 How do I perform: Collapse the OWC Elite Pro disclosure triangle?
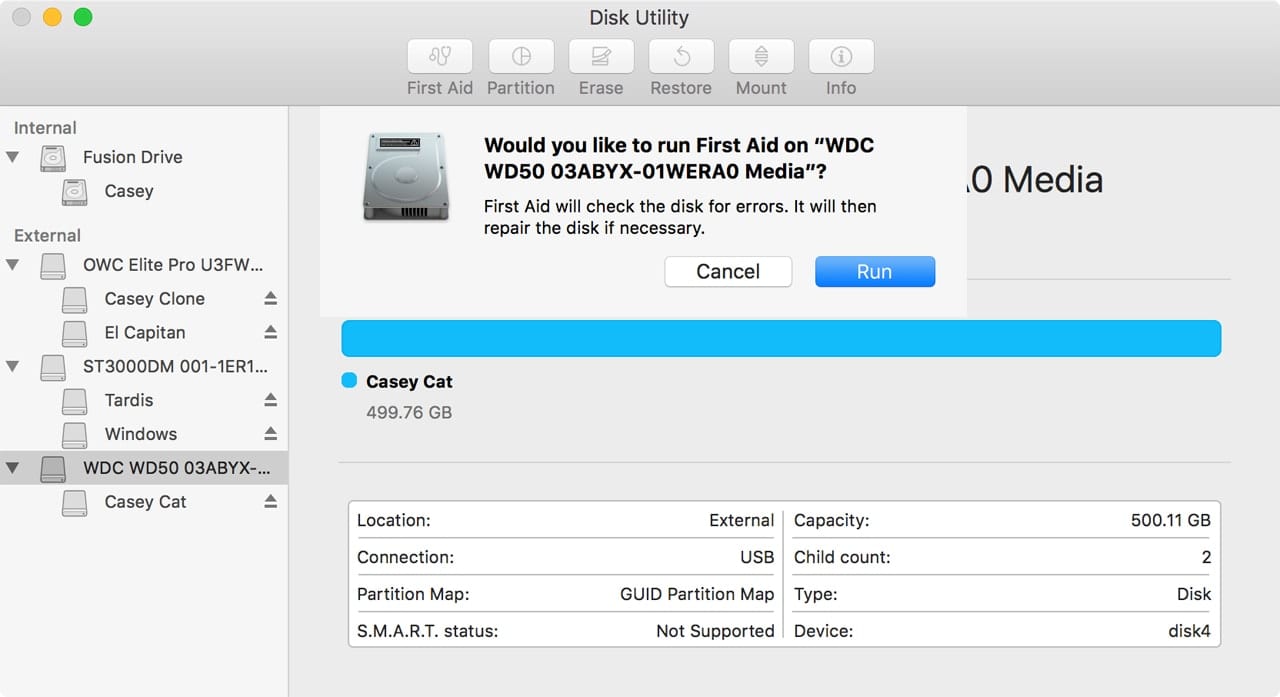coord(13,265)
